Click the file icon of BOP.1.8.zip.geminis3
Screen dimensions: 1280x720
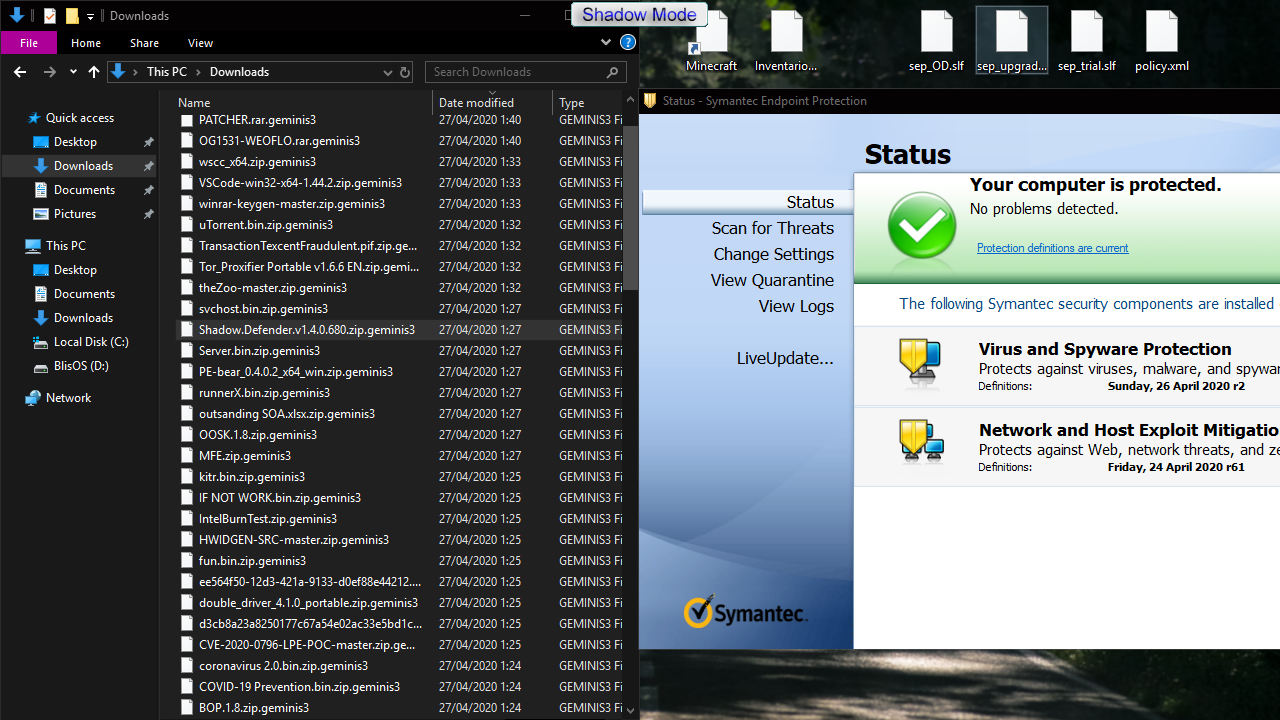pyautogui.click(x=186, y=708)
